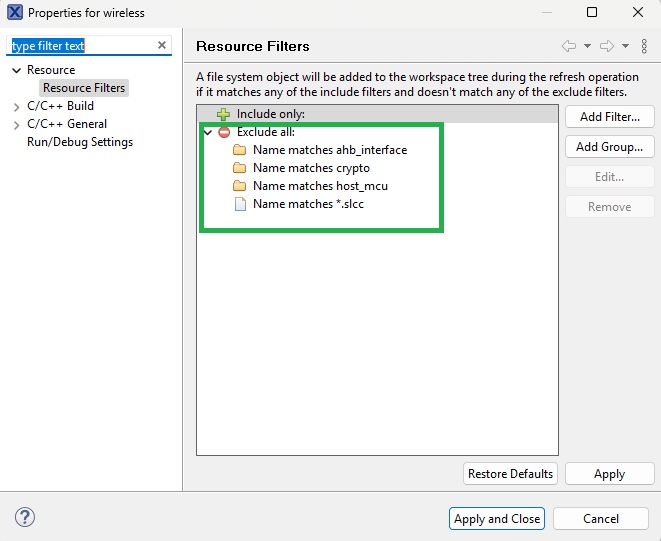Expand the C/C++ Build node

(x=17, y=106)
